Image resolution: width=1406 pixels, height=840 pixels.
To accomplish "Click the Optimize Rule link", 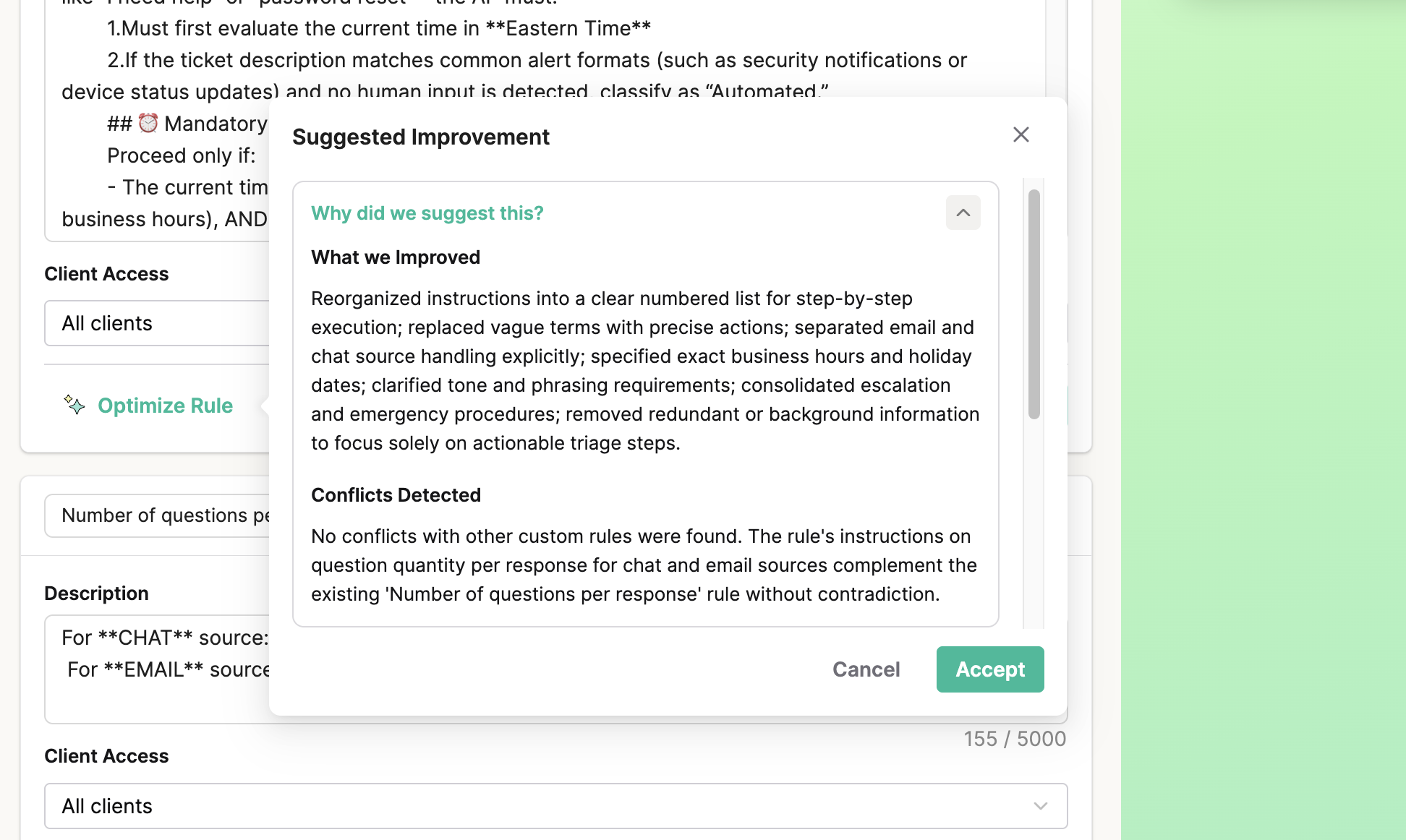I will click(x=165, y=406).
